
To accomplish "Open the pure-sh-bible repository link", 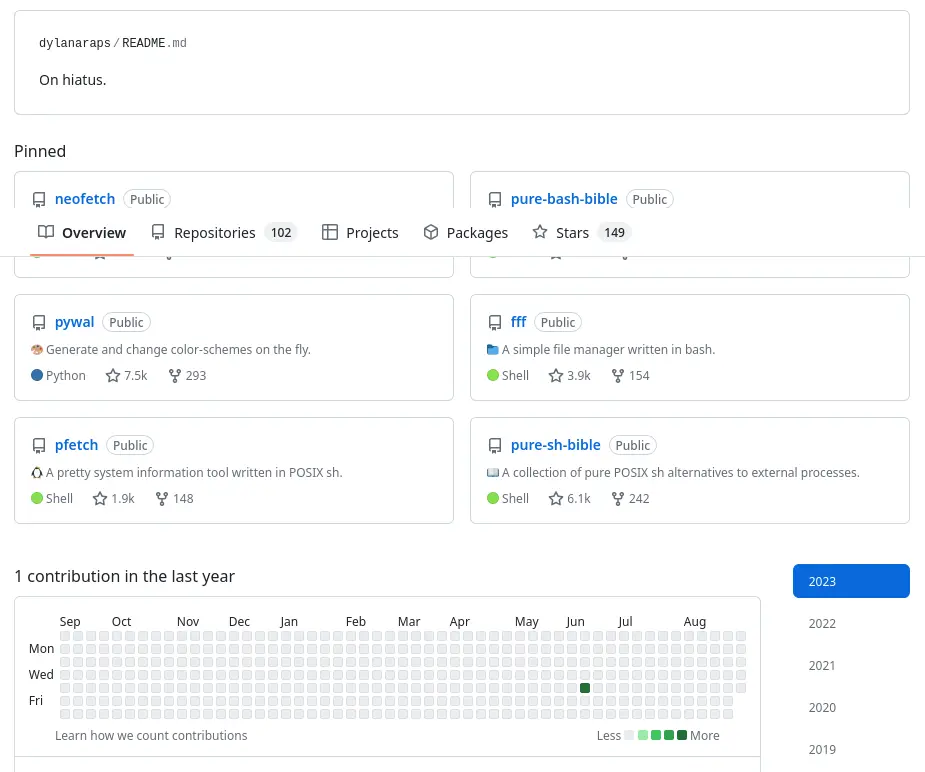I will click(x=556, y=445).
